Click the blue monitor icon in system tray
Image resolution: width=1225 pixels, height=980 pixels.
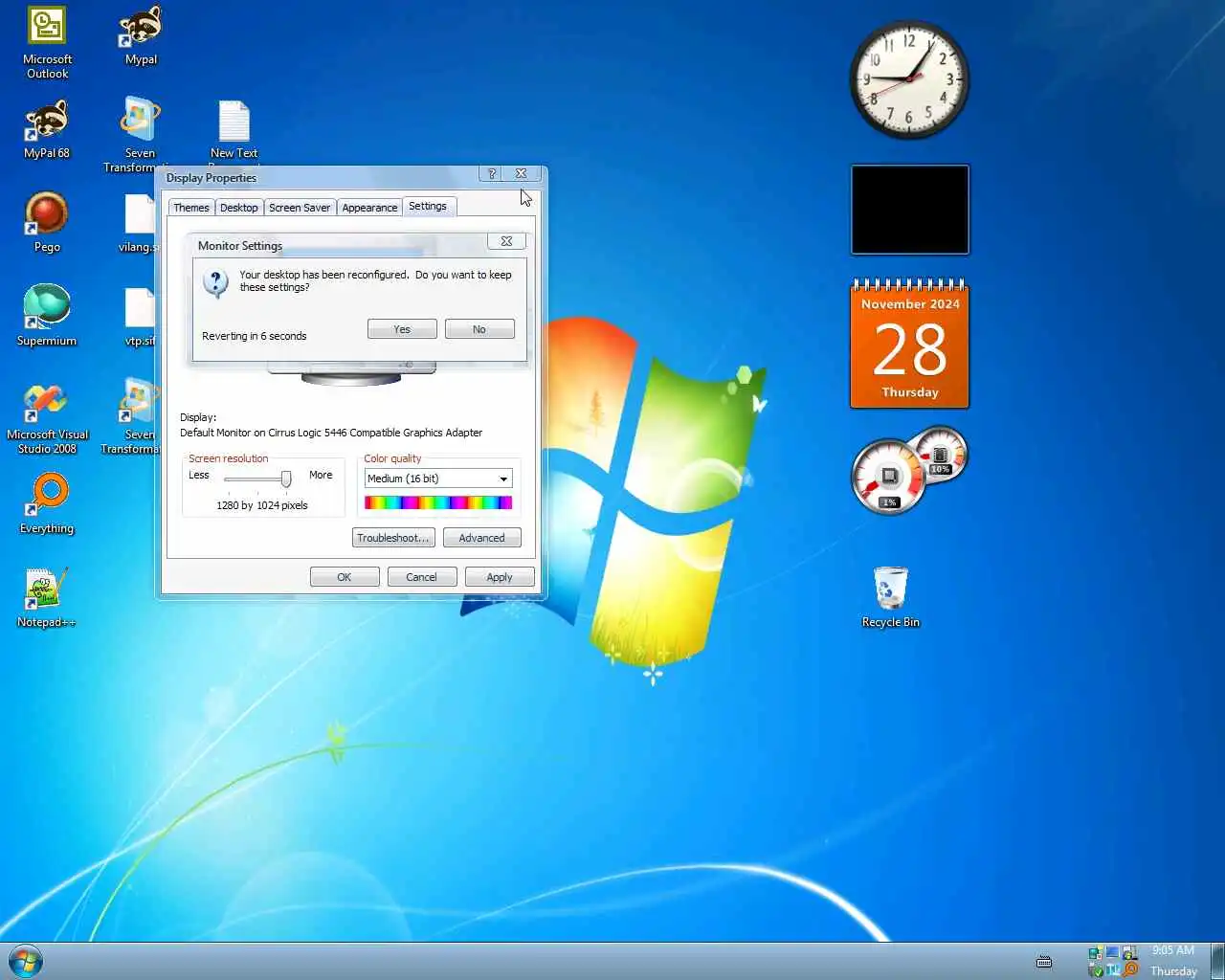click(1113, 953)
